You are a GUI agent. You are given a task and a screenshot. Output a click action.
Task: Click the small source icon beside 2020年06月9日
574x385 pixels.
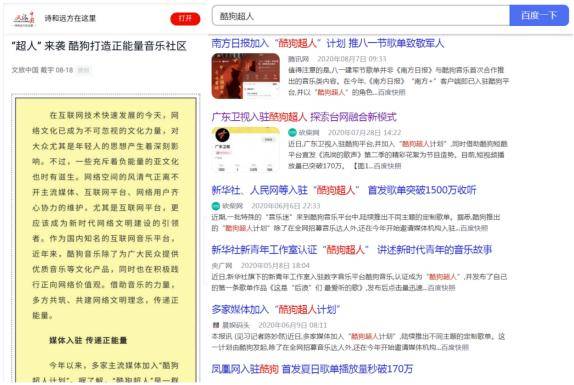coord(216,325)
